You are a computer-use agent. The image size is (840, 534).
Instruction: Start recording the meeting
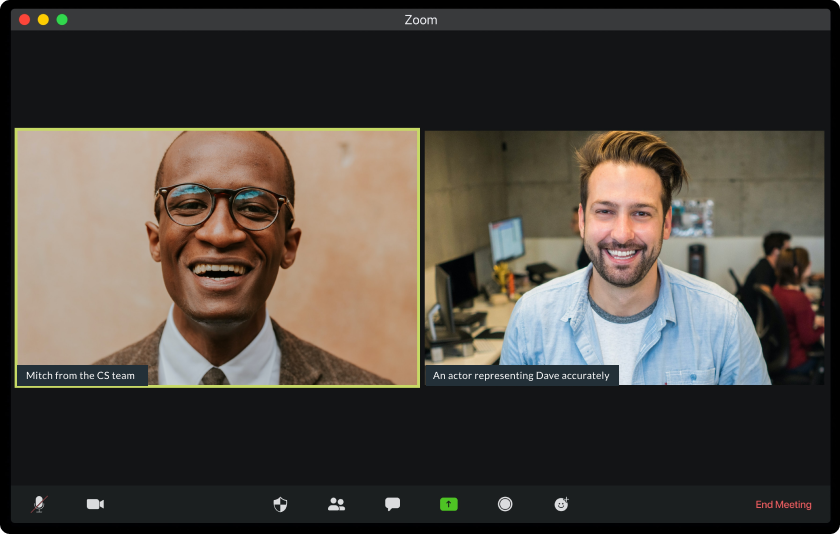pyautogui.click(x=505, y=504)
